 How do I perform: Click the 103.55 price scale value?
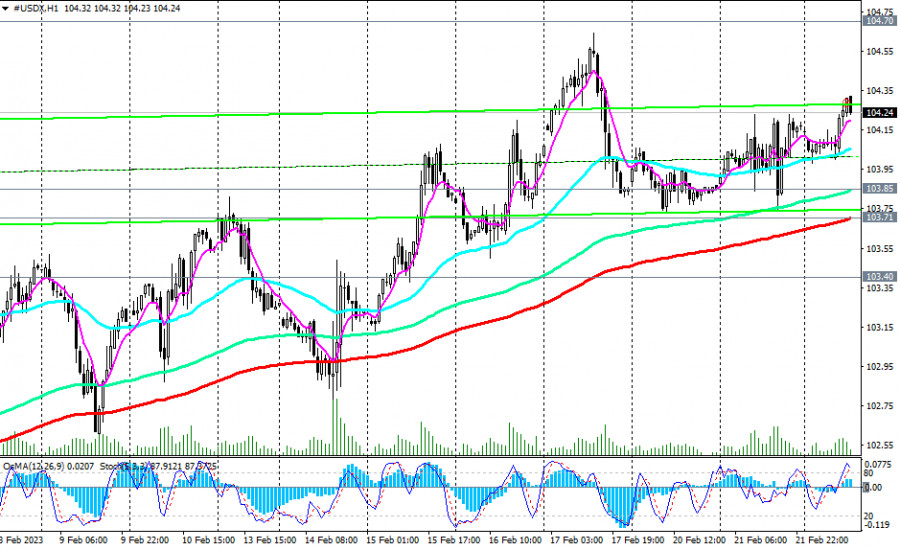click(x=880, y=249)
